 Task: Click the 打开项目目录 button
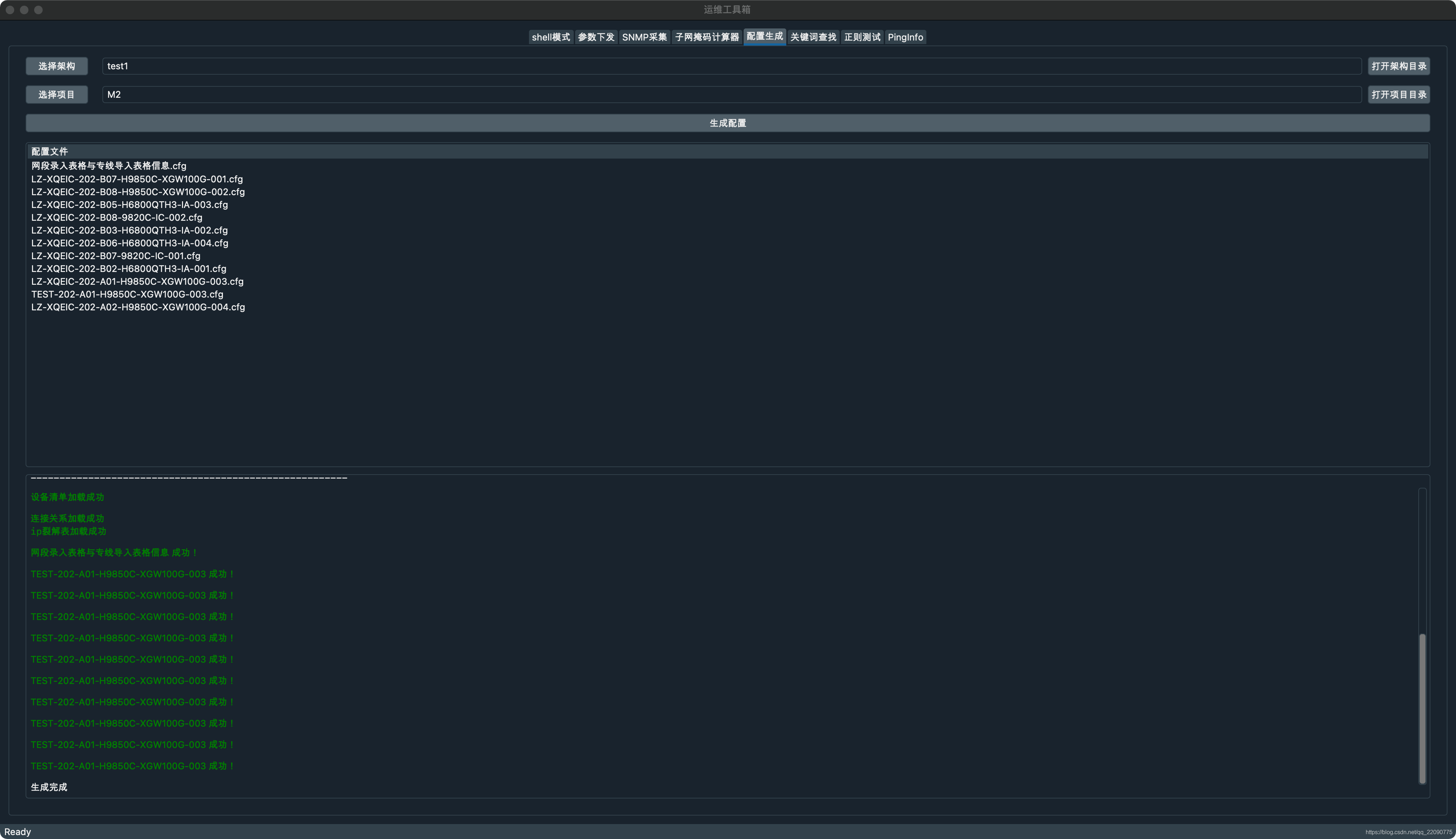pos(1398,95)
